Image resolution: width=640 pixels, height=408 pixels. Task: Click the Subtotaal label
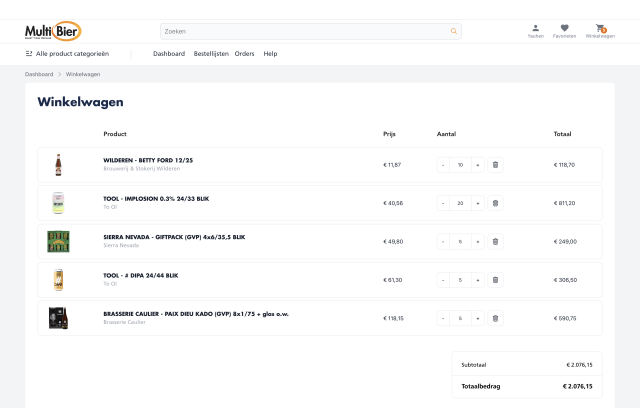coord(474,365)
